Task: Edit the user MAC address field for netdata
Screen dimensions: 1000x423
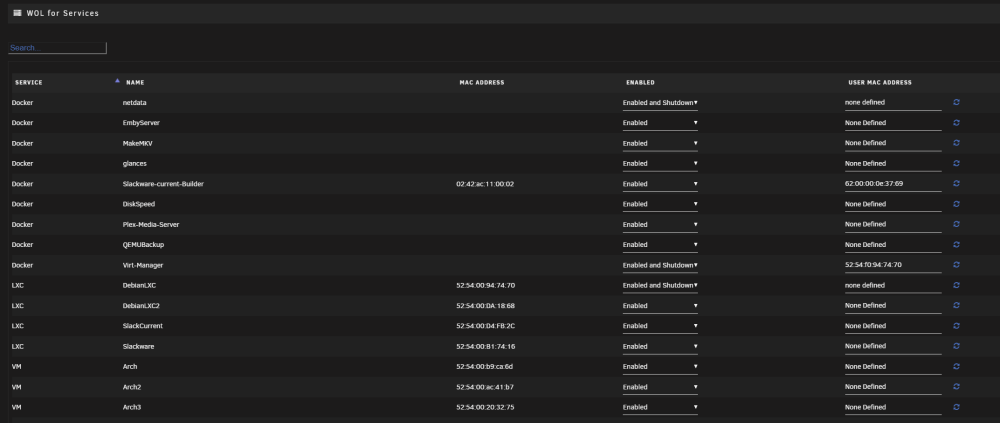Action: (893, 103)
